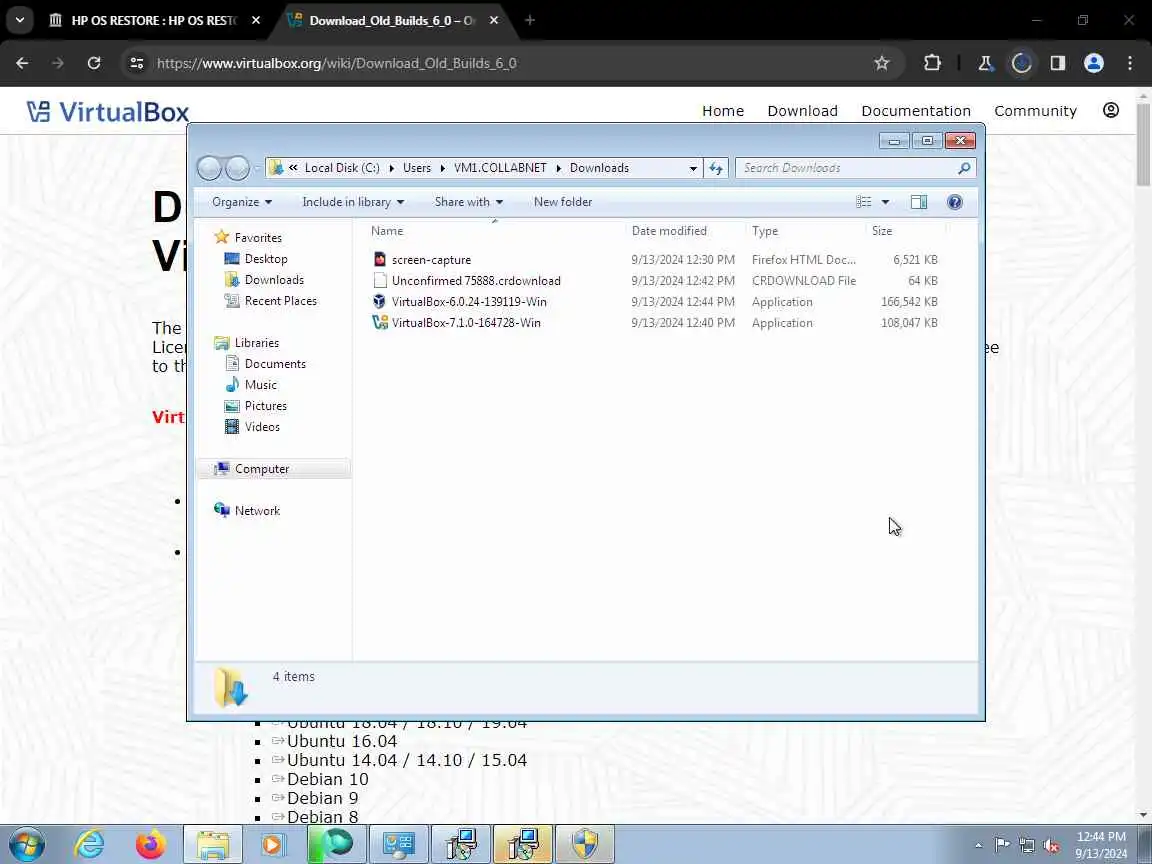Open the Windows Start button
This screenshot has width=1152, height=864.
pyautogui.click(x=26, y=845)
